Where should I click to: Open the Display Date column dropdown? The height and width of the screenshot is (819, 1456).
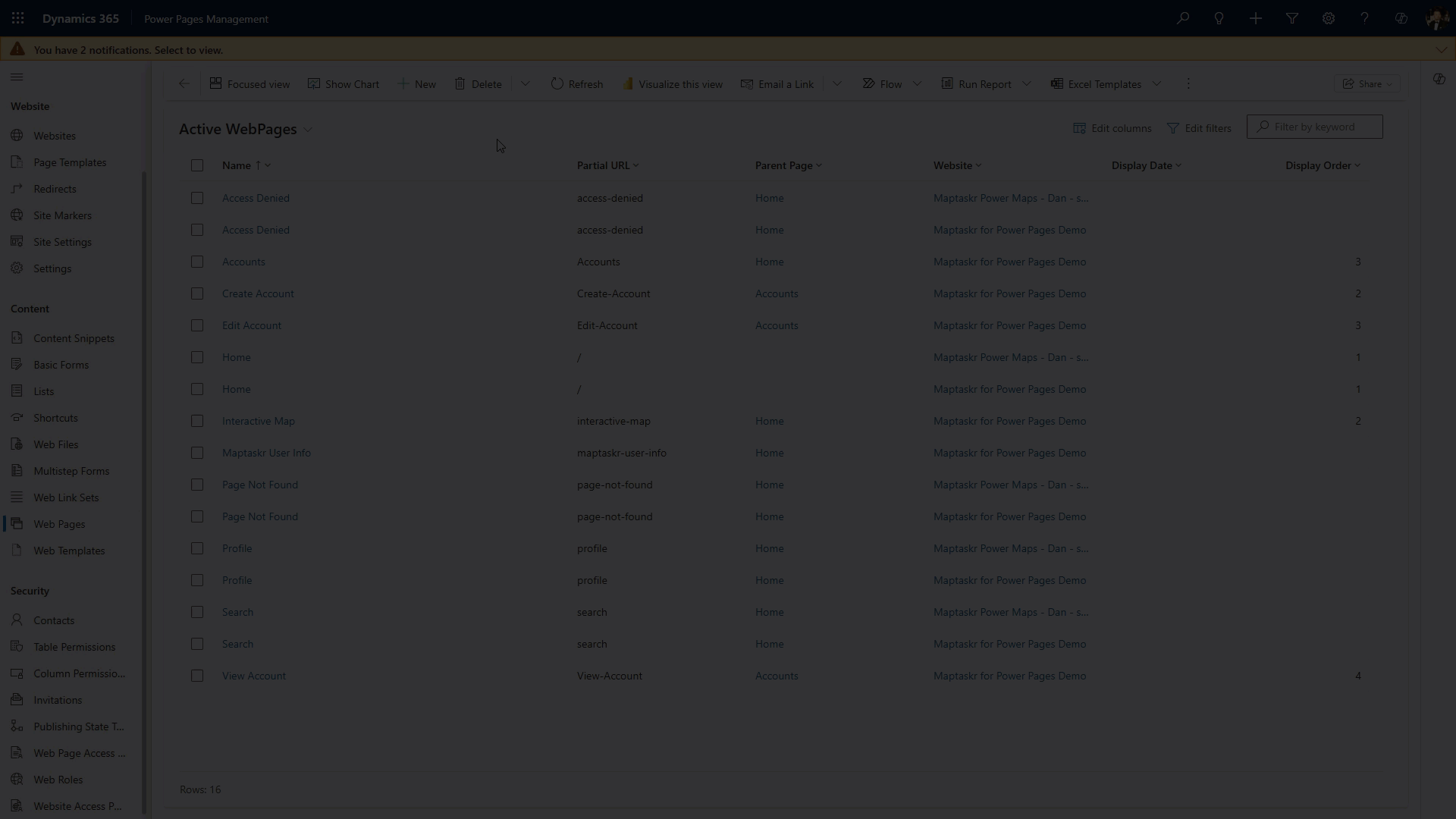coord(1179,165)
